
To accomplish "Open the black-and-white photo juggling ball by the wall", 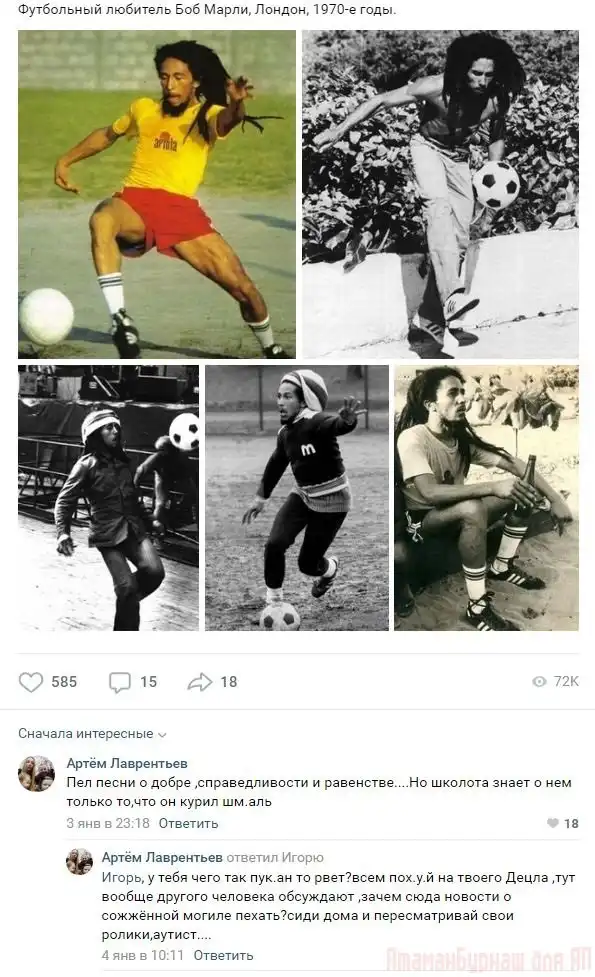I will pyautogui.click(x=440, y=194).
